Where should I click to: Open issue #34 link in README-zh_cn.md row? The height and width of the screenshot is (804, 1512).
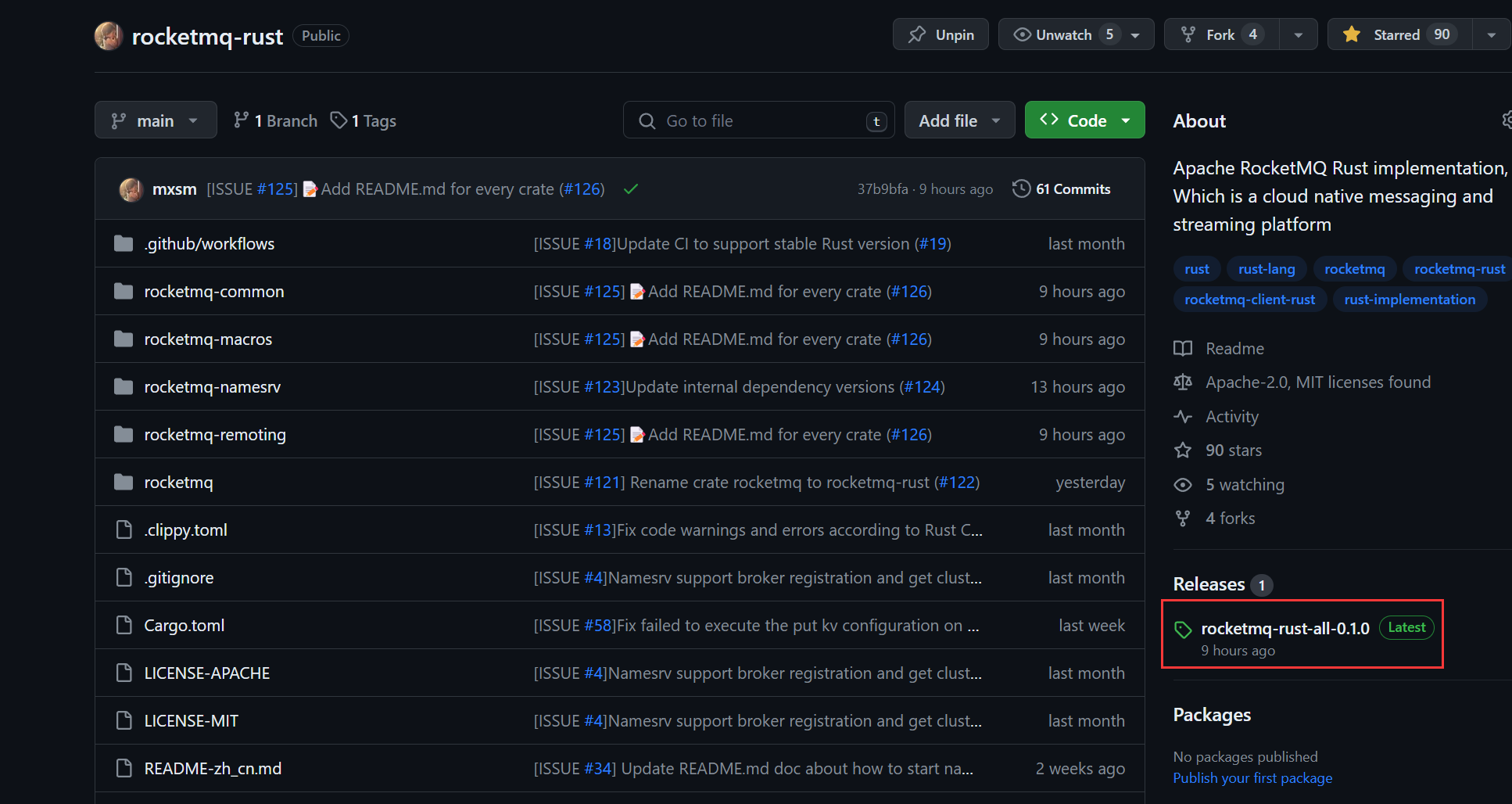[599, 769]
